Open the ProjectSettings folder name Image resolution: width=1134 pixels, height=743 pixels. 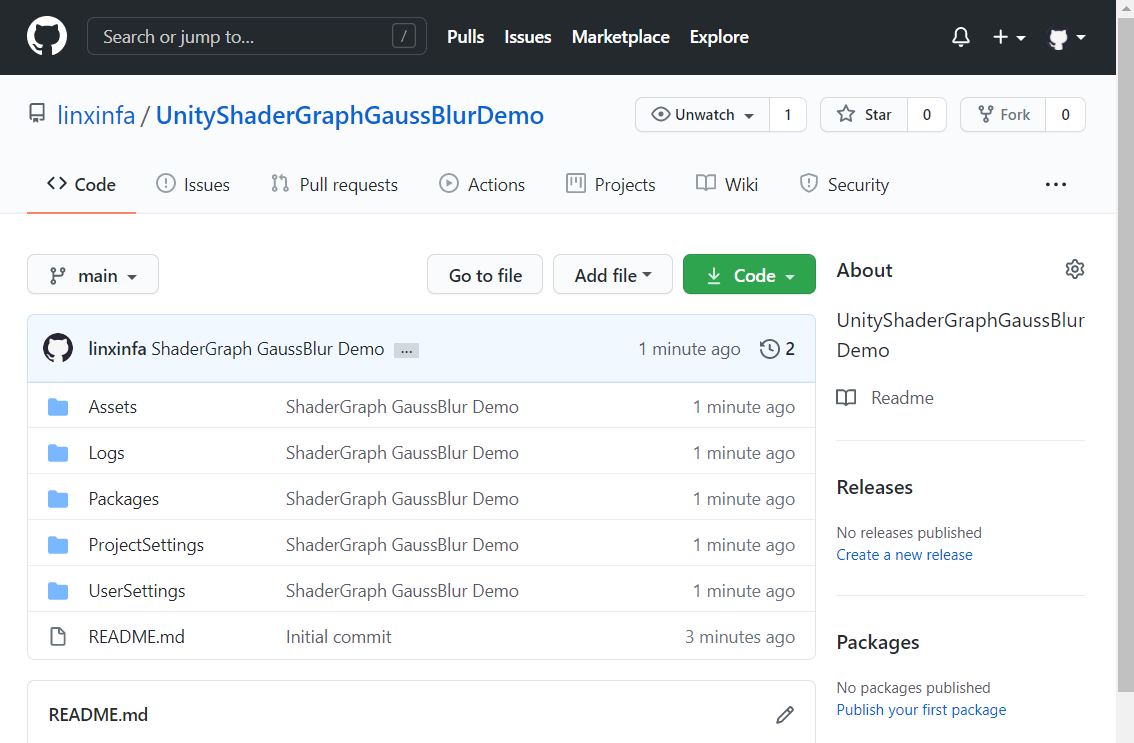point(146,545)
